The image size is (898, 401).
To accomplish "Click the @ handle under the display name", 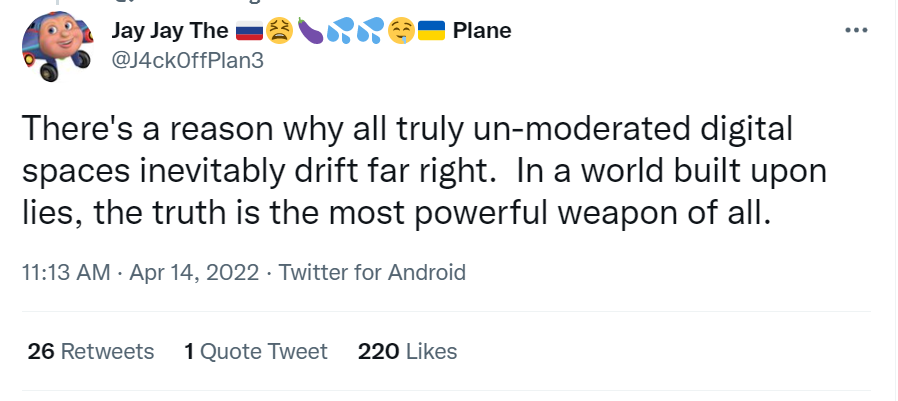I will tap(187, 58).
